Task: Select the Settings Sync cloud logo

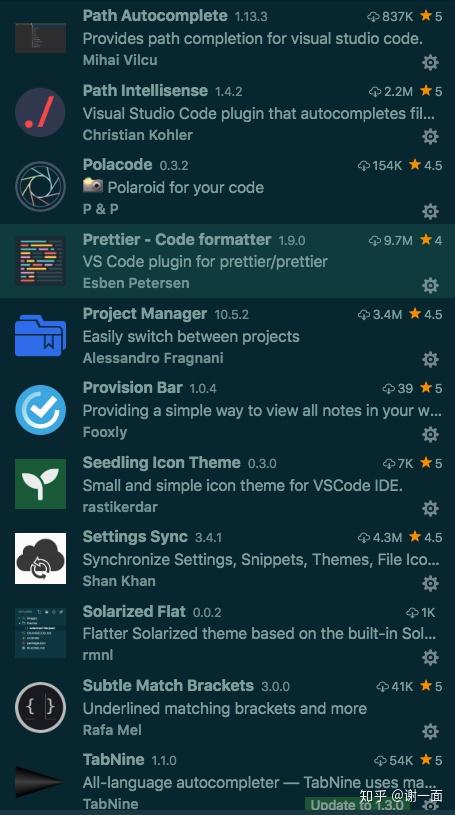Action: point(41,558)
